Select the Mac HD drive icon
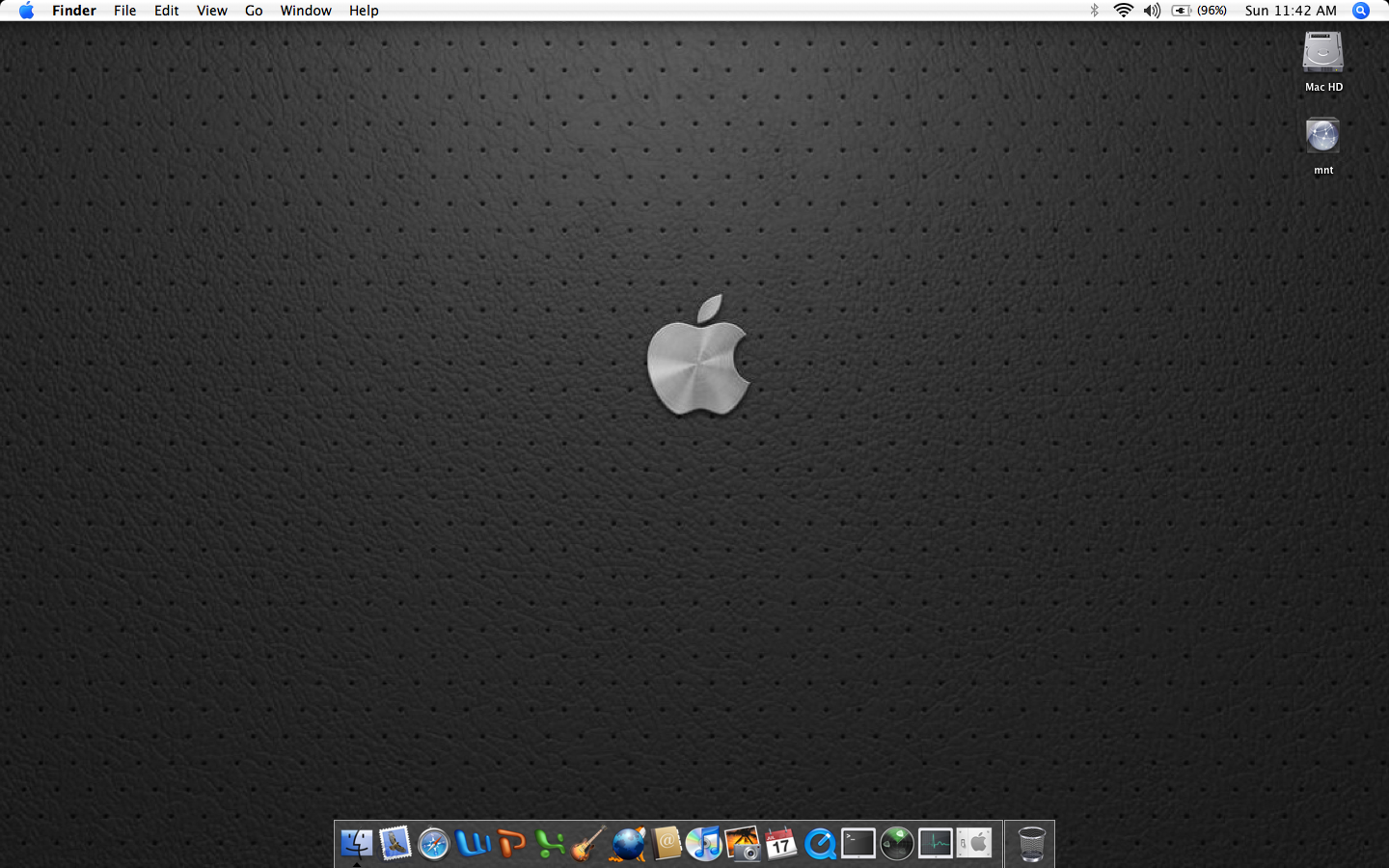 1323,62
